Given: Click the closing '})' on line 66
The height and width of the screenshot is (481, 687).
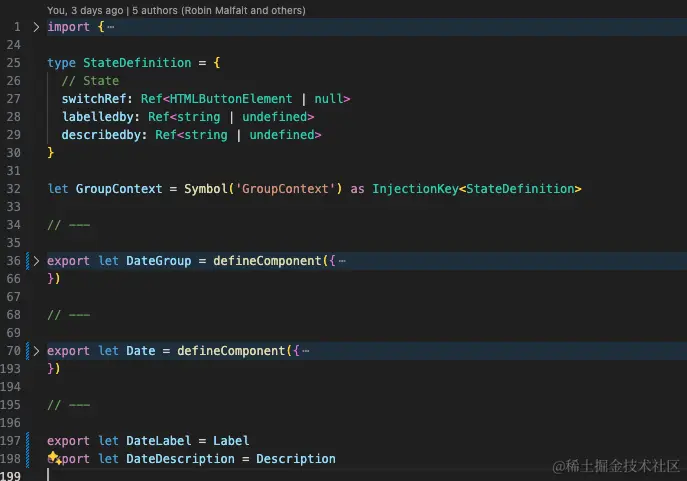Looking at the screenshot, I should (54, 279).
